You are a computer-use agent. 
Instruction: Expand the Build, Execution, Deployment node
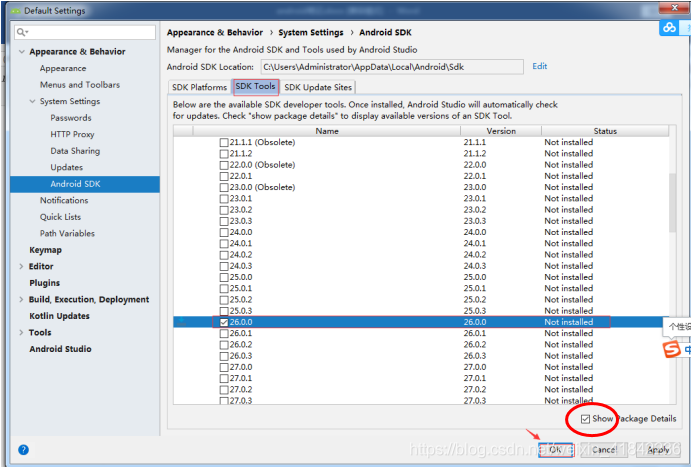click(x=21, y=299)
